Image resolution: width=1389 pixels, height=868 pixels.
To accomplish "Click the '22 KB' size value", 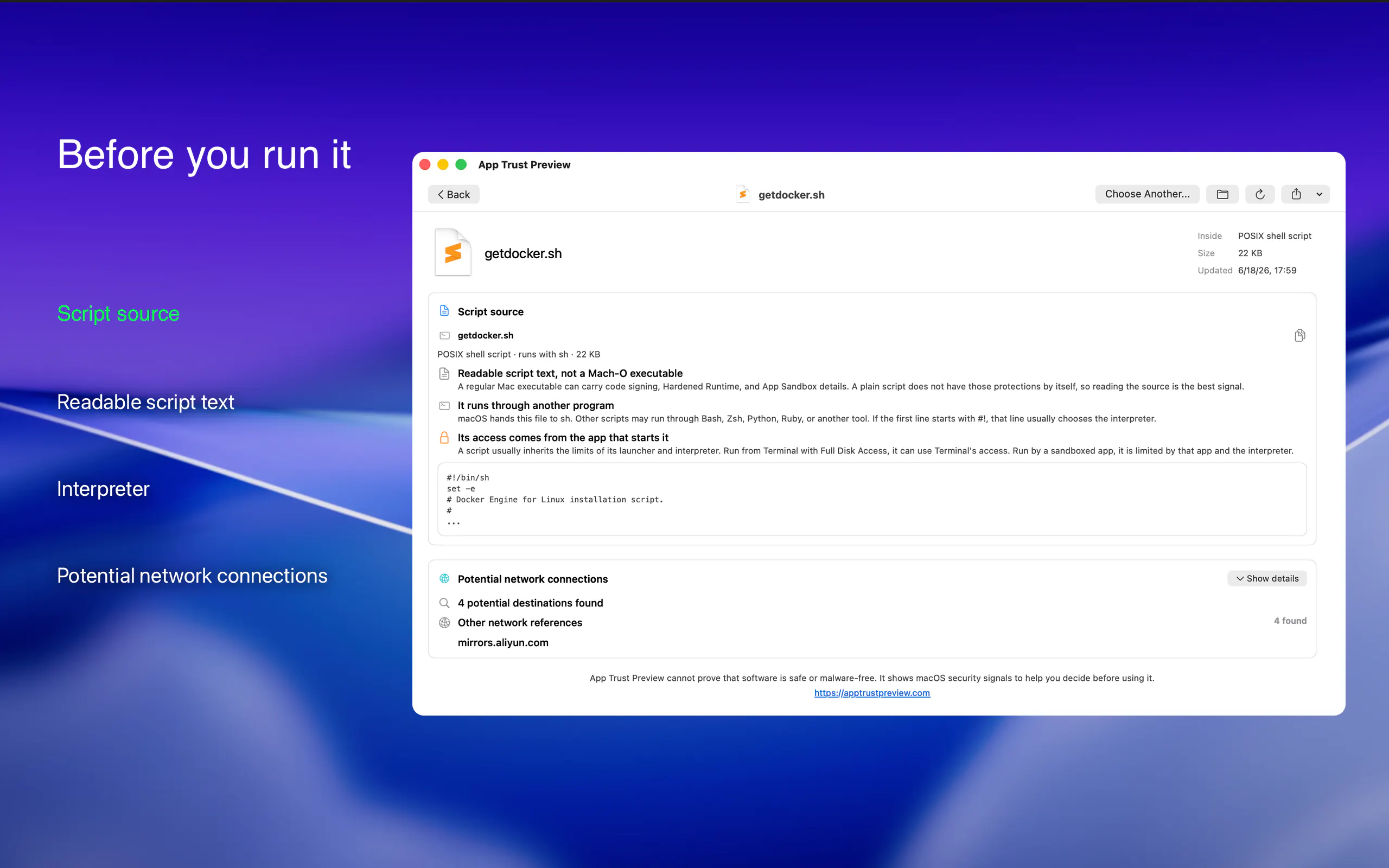I will pos(1250,253).
